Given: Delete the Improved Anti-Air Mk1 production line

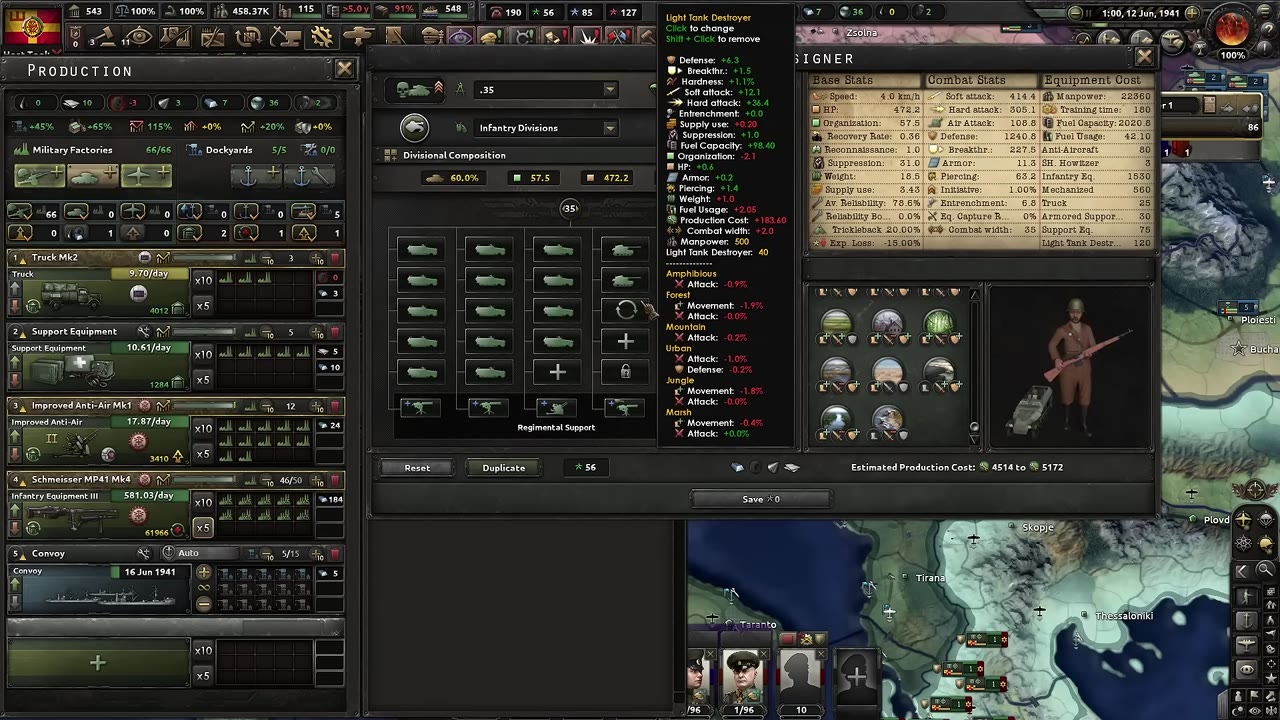Looking at the screenshot, I should click(x=334, y=406).
